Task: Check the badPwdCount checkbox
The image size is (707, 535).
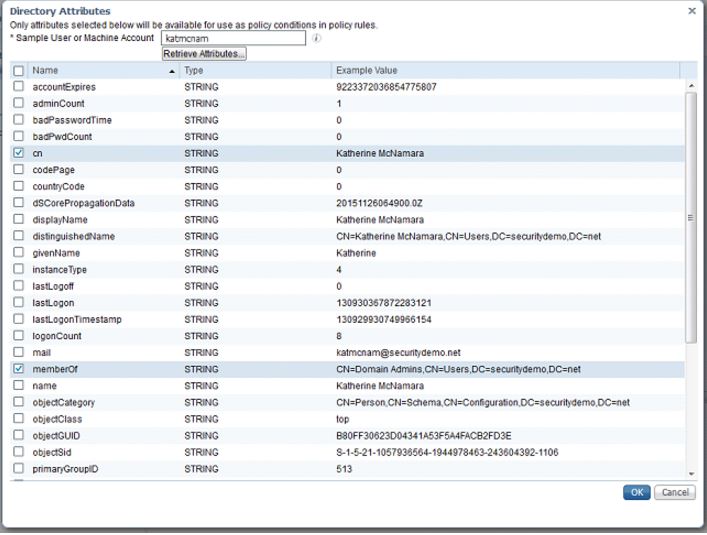Action: pos(18,136)
